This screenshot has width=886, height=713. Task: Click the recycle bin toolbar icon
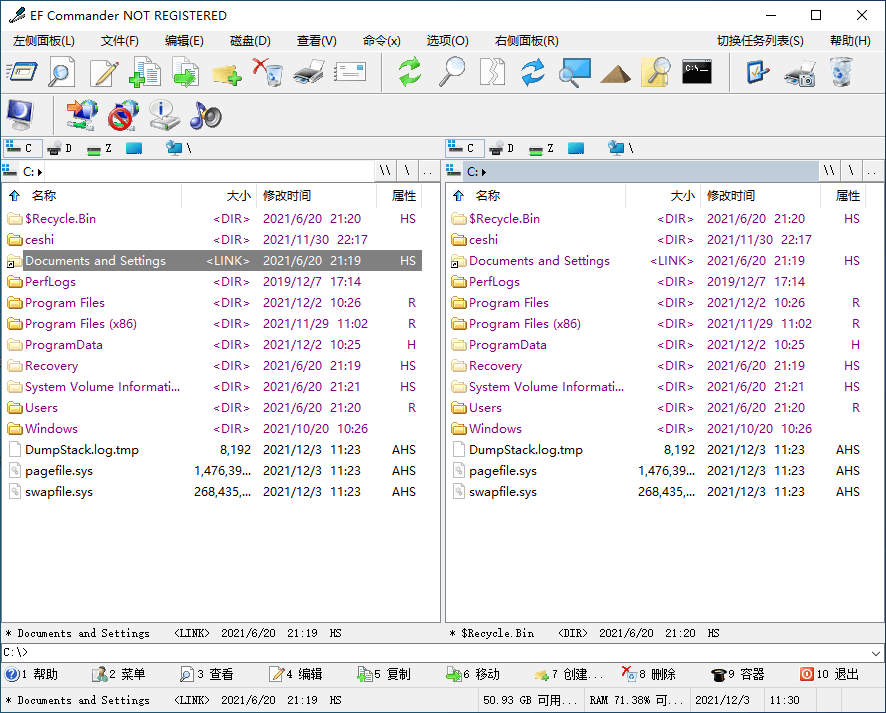838,72
